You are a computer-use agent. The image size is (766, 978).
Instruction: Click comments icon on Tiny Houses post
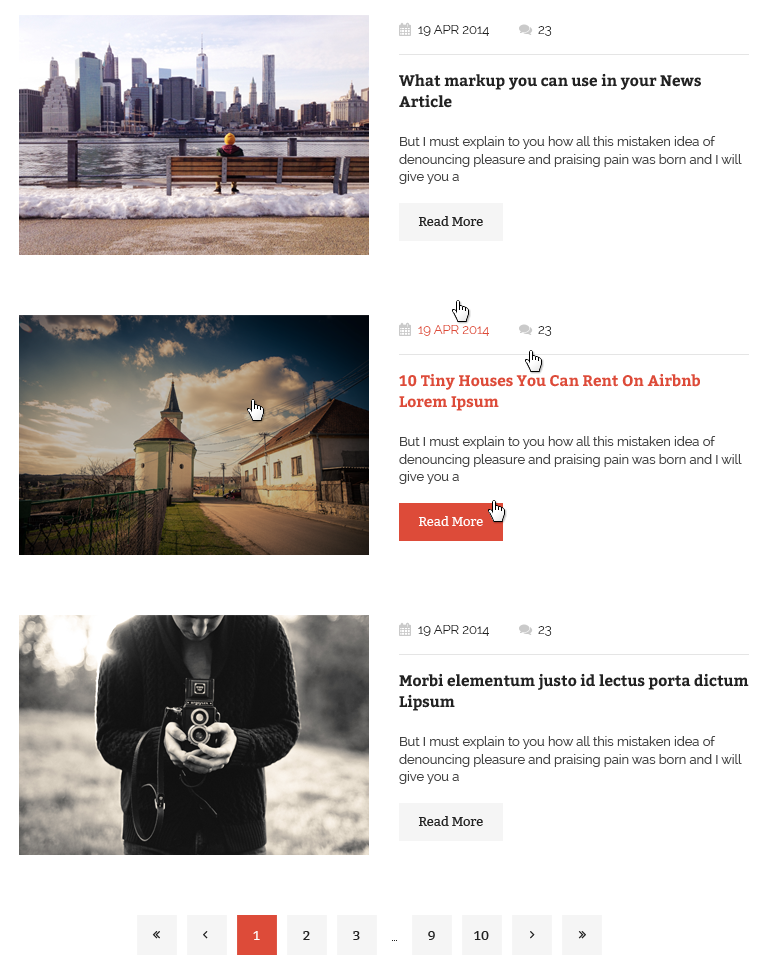(x=525, y=329)
